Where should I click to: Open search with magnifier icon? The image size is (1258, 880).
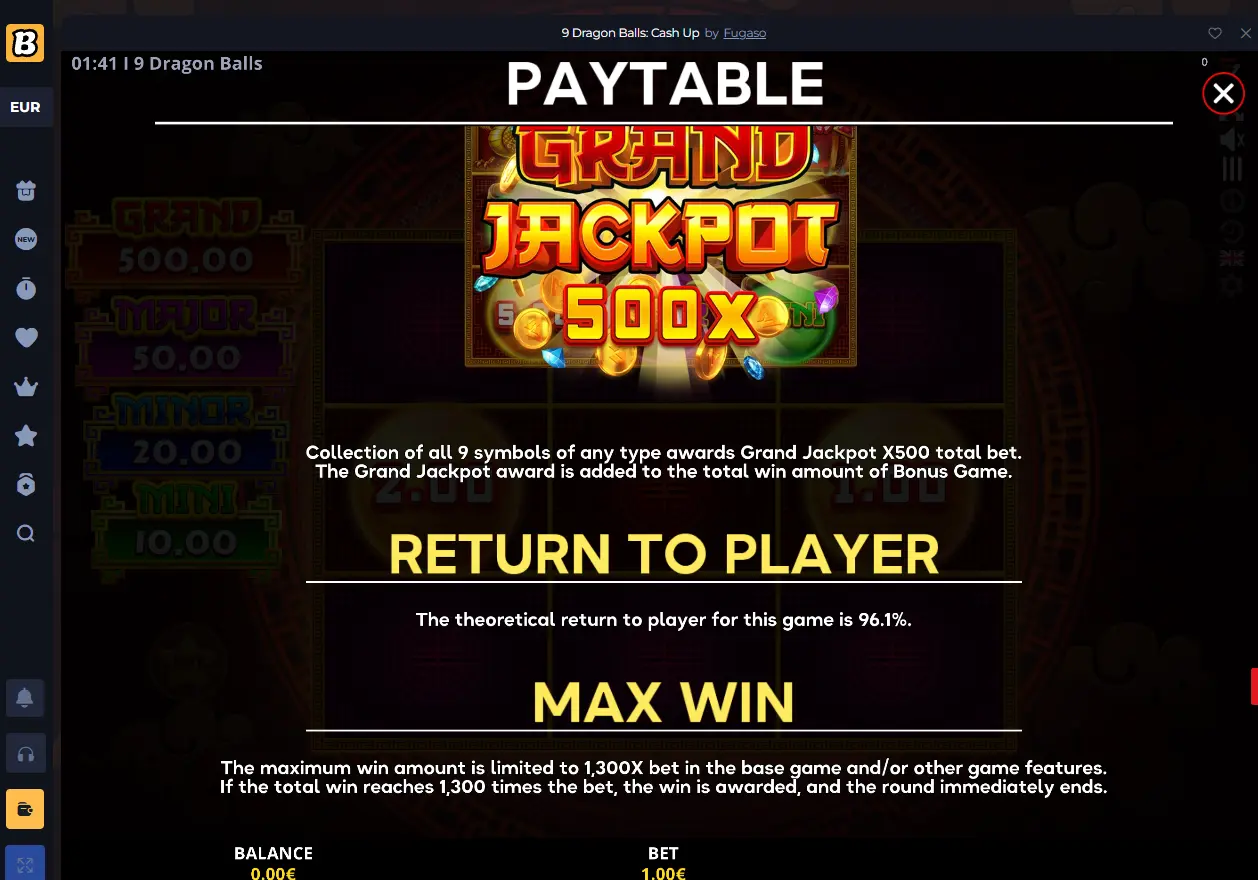point(26,533)
